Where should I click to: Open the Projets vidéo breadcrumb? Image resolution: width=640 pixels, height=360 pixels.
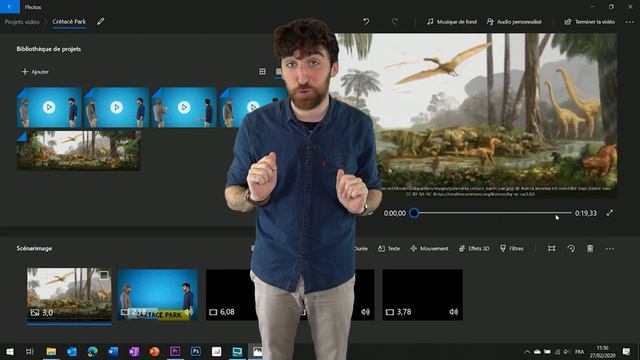coord(22,22)
